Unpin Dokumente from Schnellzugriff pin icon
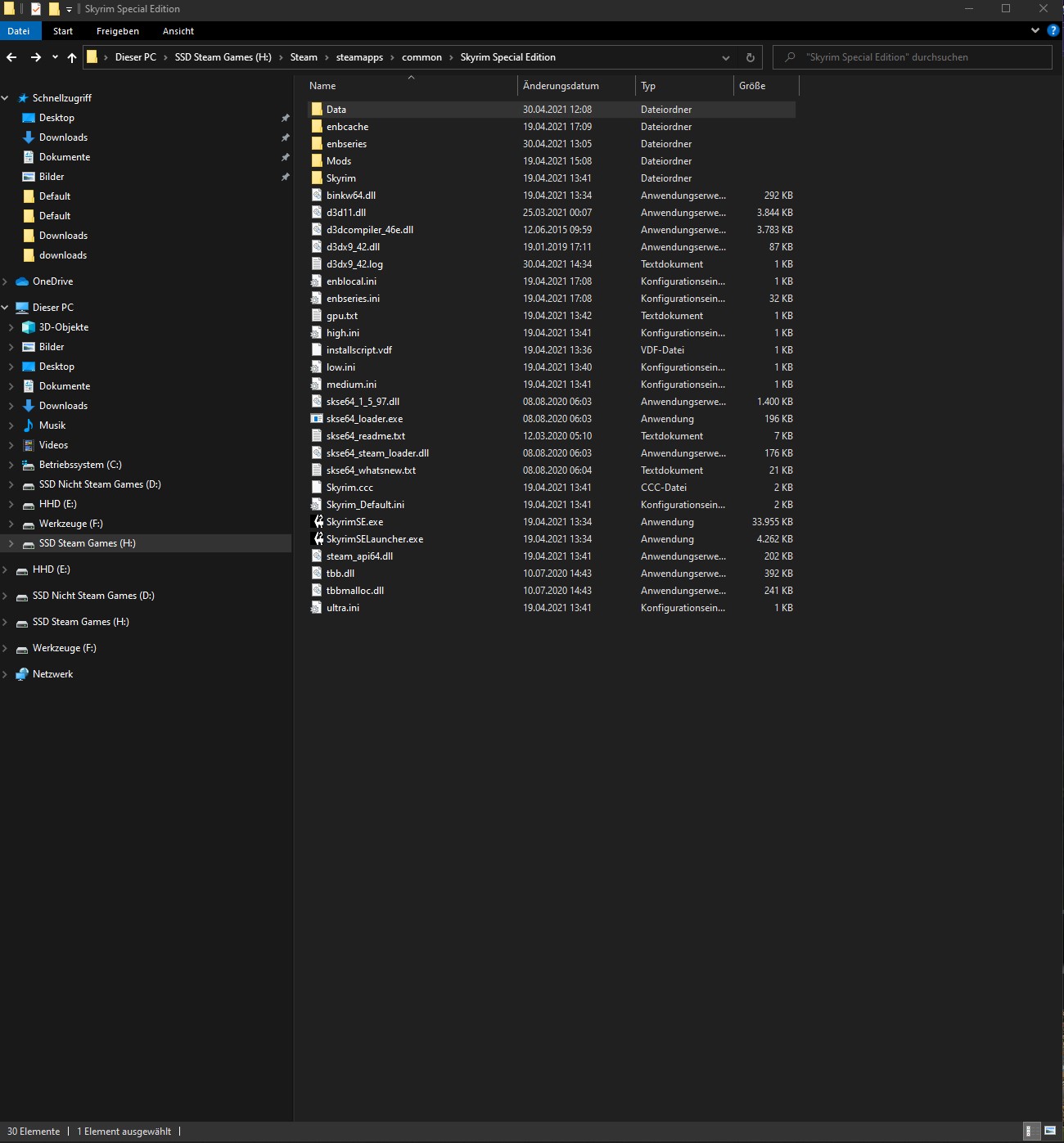The height and width of the screenshot is (1143, 1064). click(x=285, y=157)
